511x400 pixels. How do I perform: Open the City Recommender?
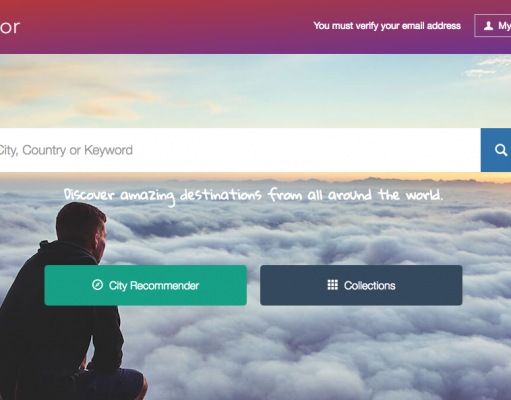coord(145,285)
